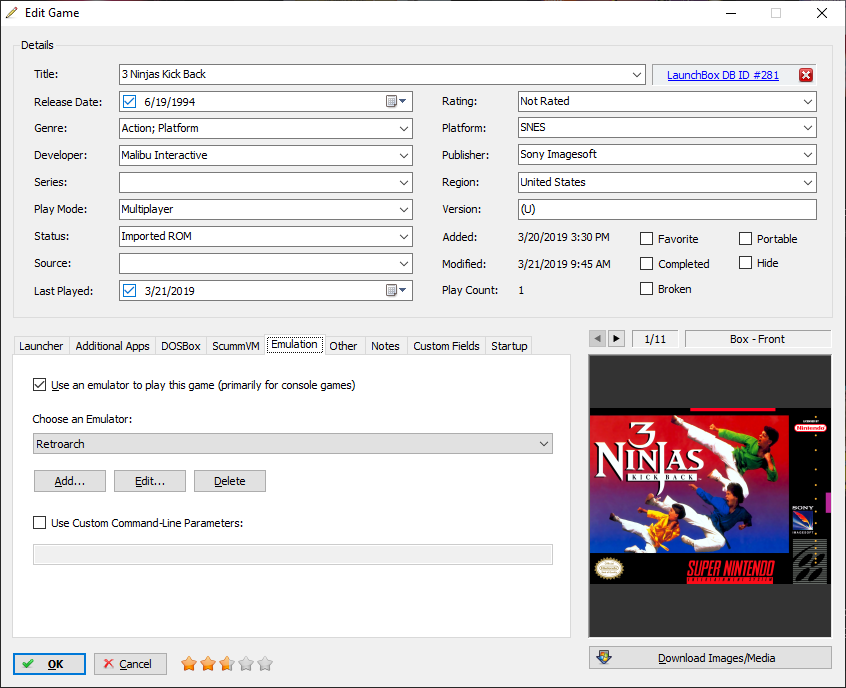Open the Notes tab

click(385, 346)
